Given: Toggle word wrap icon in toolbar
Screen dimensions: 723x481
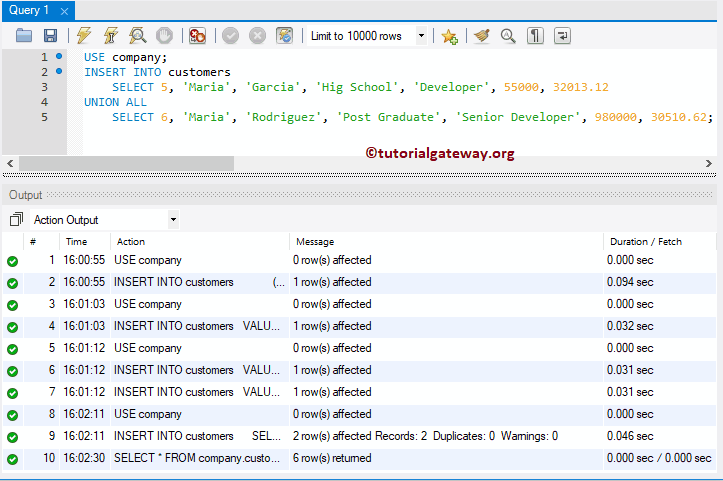Looking at the screenshot, I should point(563,36).
